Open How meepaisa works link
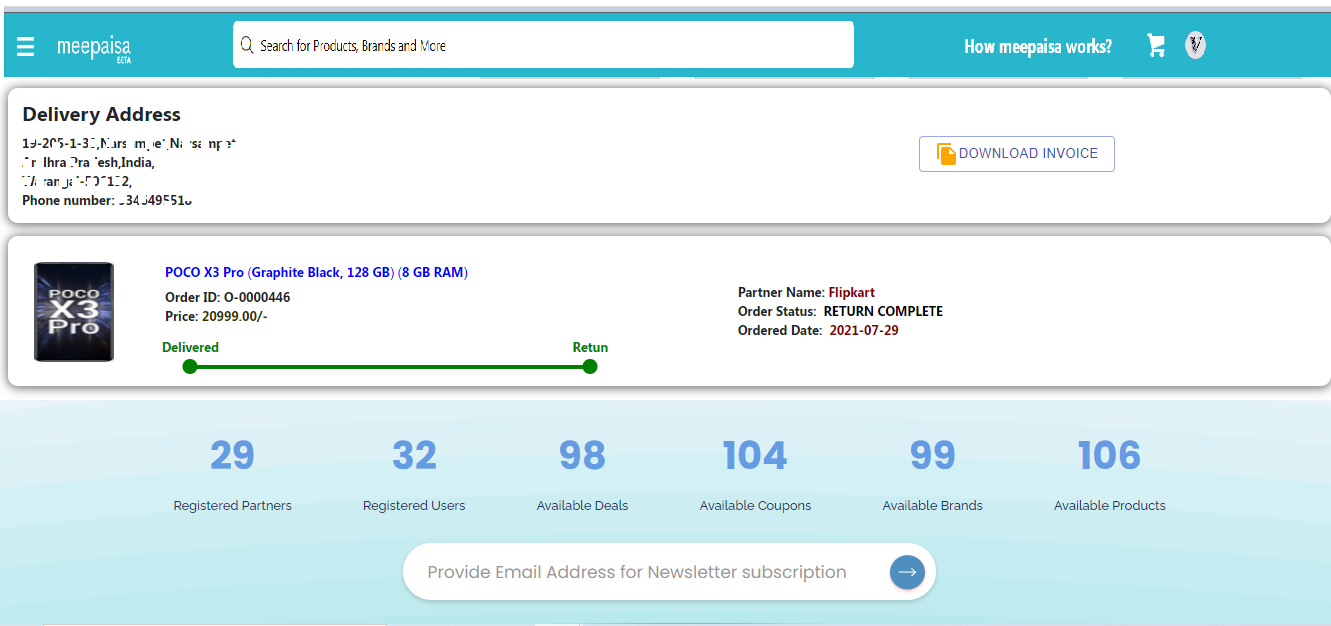The width and height of the screenshot is (1331, 626). (x=1038, y=46)
